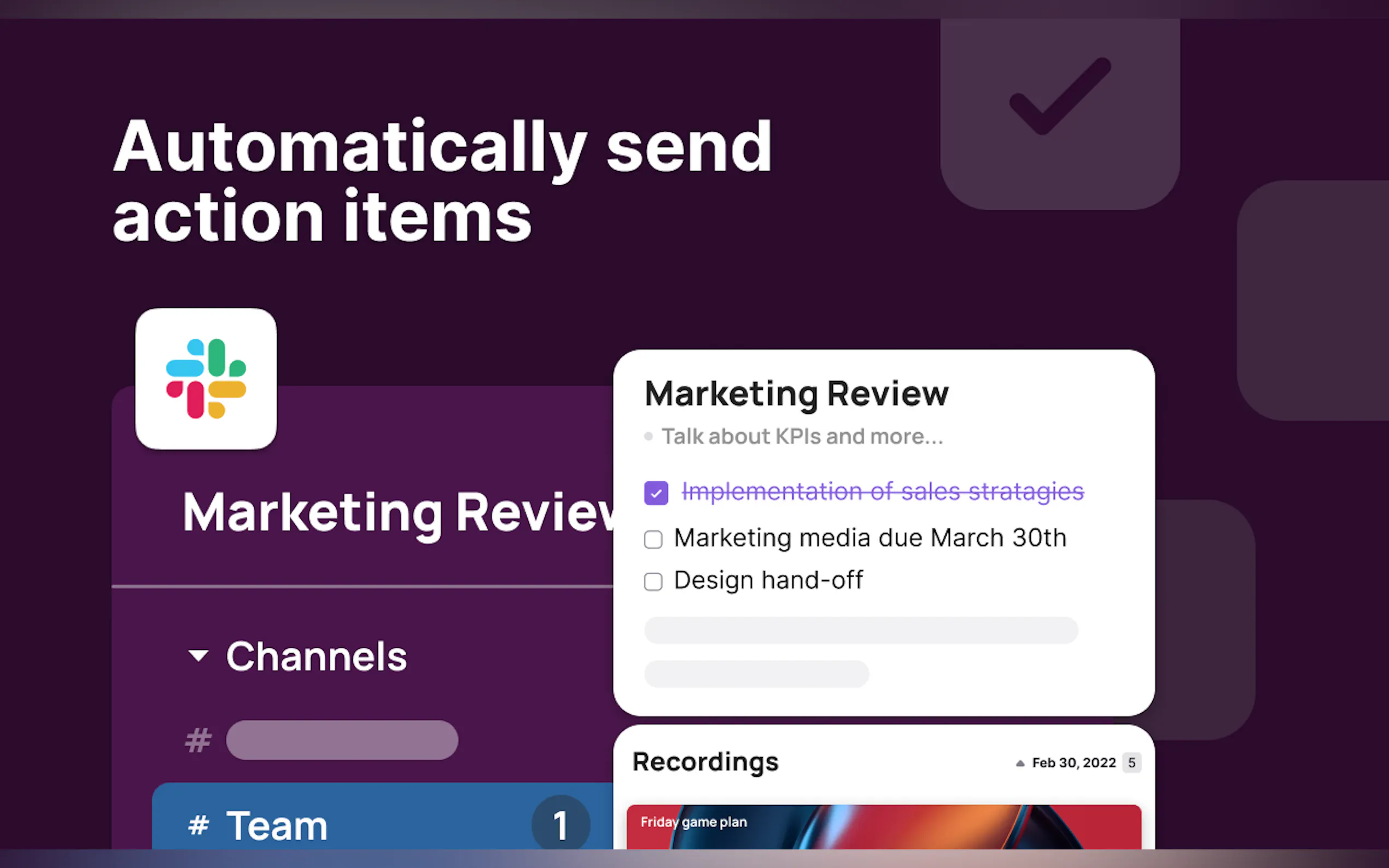
Task: Uncheck Implementation of sales stratagies checkbox
Action: [656, 492]
